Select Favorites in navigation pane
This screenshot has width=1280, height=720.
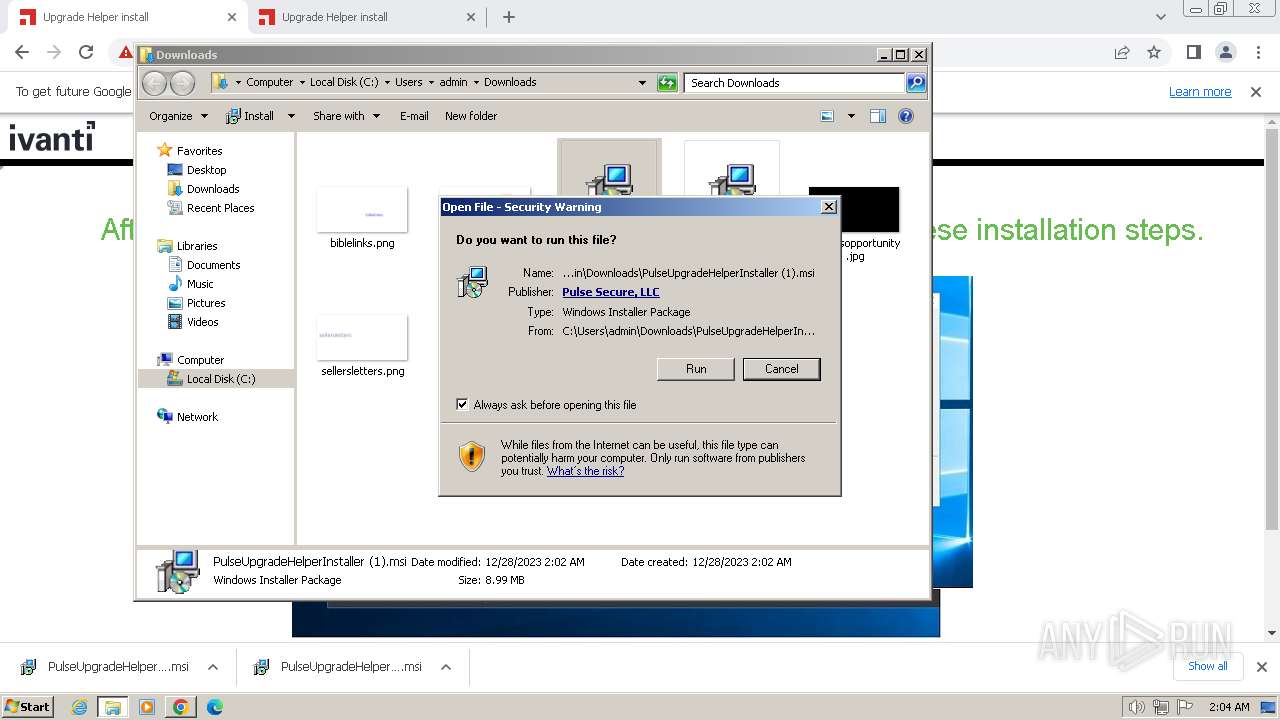(199, 151)
